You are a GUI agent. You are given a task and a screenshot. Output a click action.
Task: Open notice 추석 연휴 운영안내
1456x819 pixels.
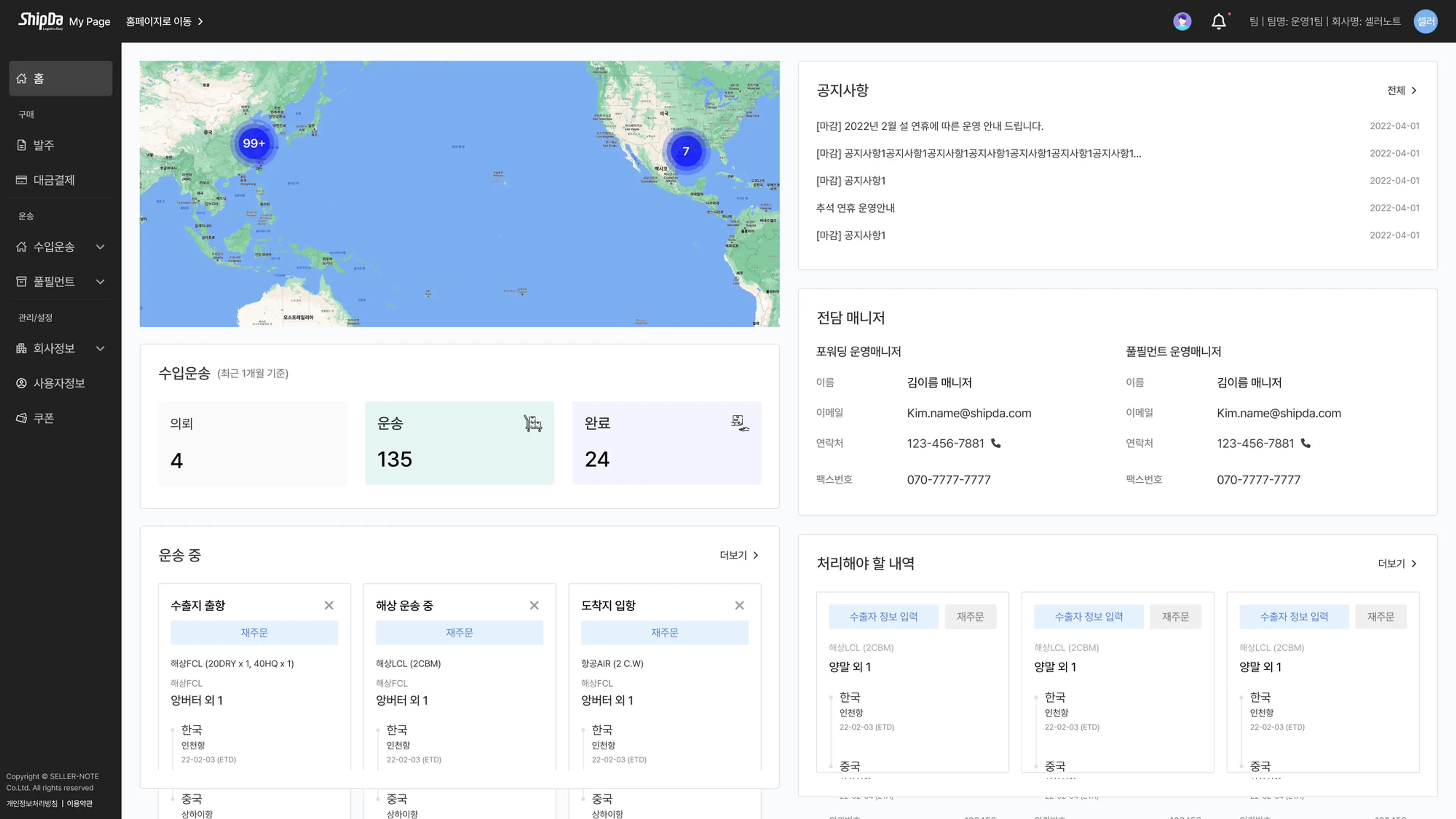[x=855, y=208]
